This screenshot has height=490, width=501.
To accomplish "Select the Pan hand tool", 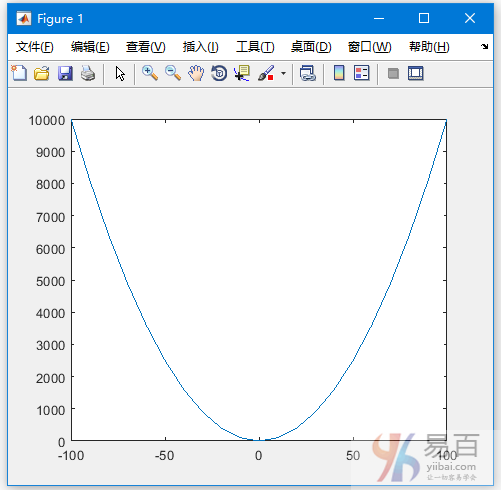I will [196, 73].
